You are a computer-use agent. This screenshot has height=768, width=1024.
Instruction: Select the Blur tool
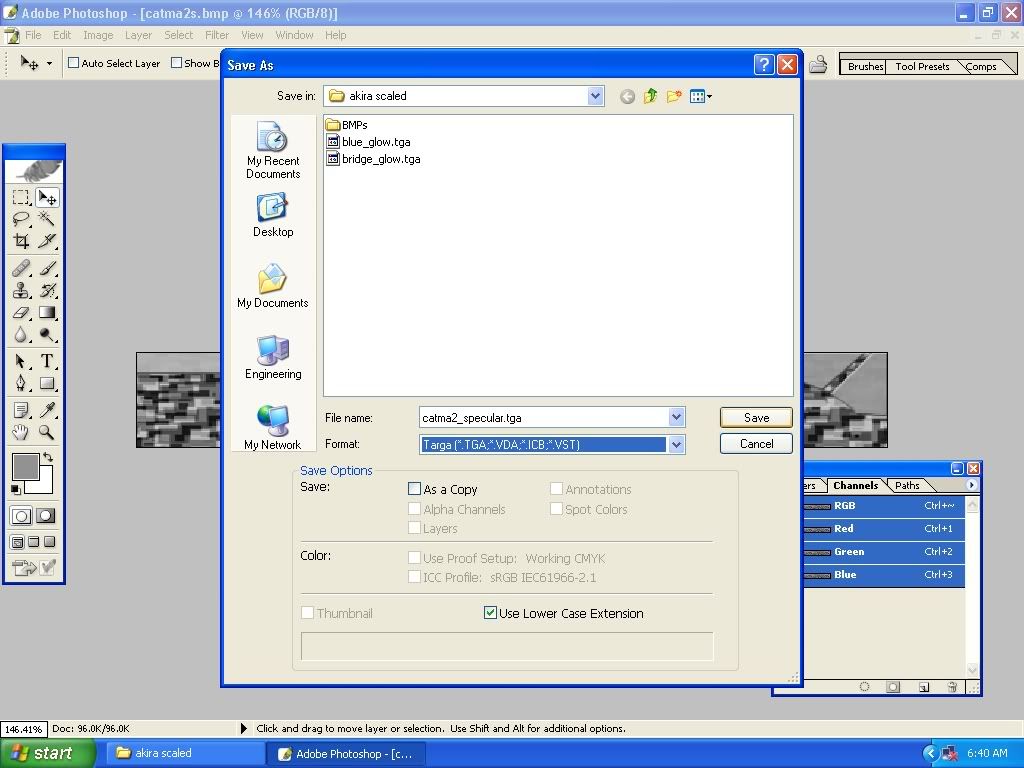pyautogui.click(x=21, y=335)
